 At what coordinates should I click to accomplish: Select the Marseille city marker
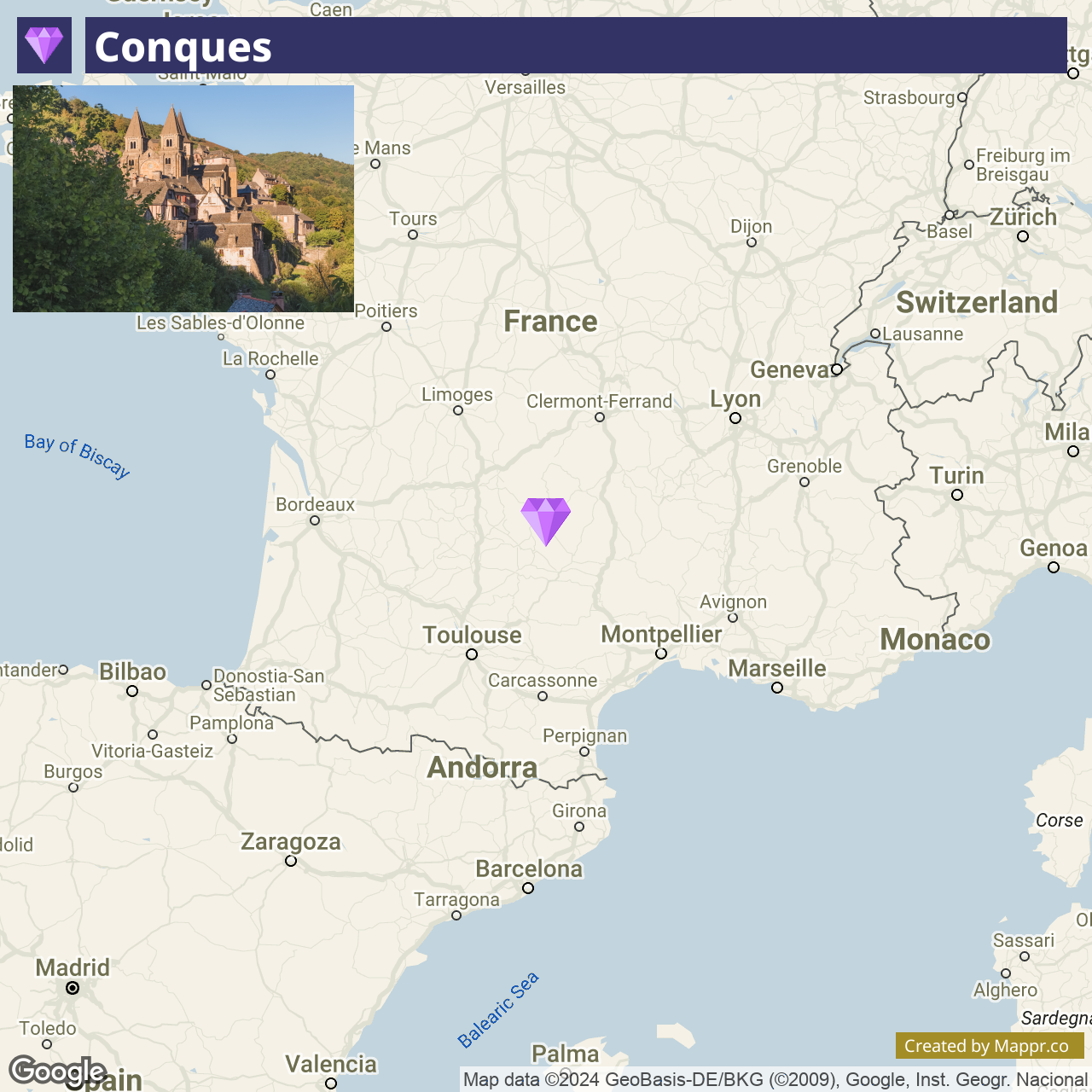click(777, 688)
